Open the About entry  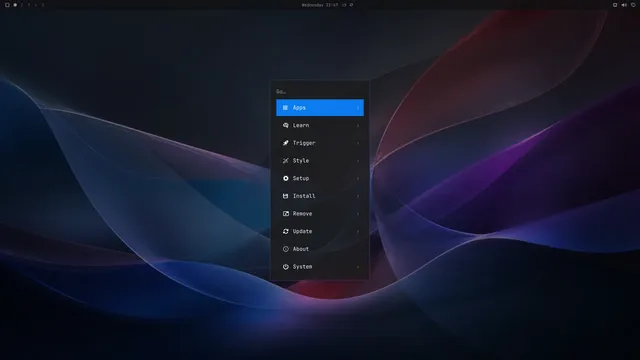(320, 249)
